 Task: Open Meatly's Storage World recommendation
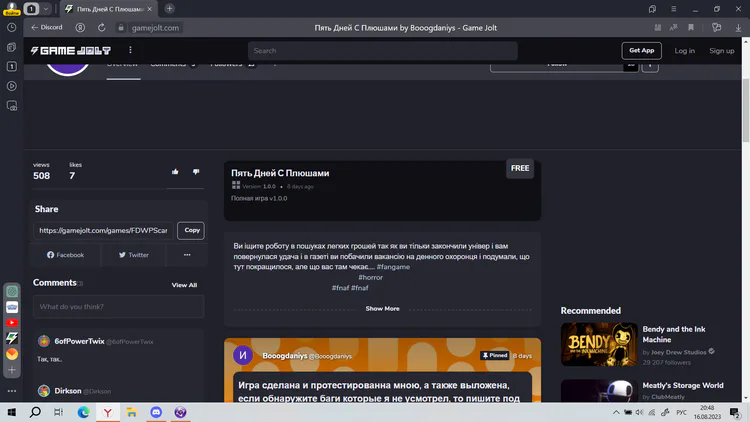pyautogui.click(x=683, y=386)
